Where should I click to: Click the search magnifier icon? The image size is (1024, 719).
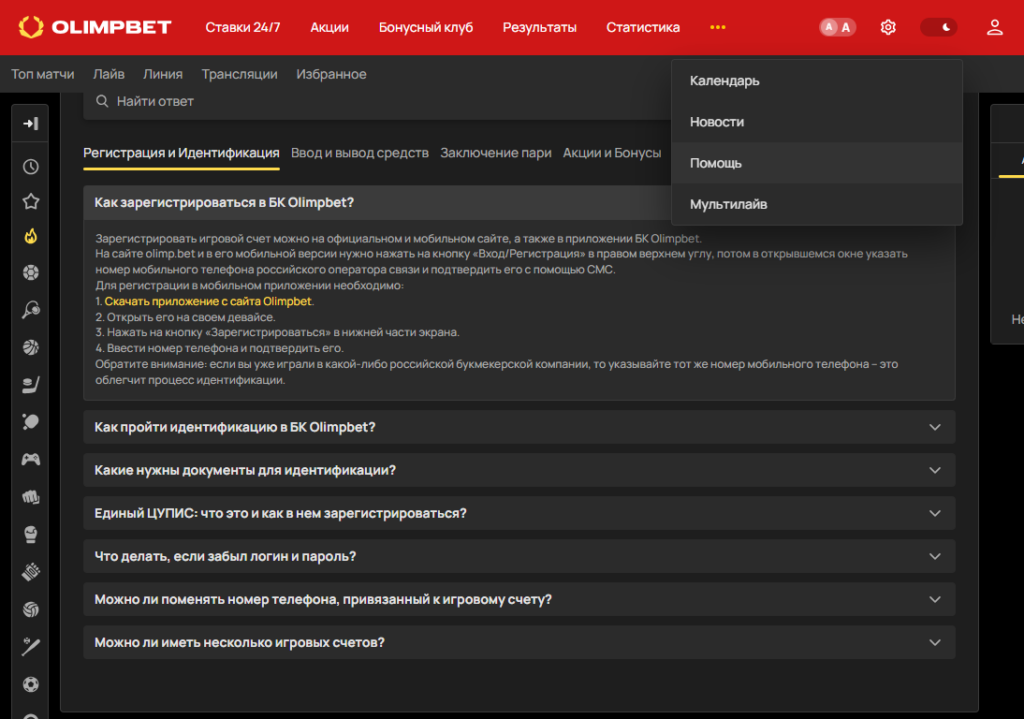tap(102, 101)
